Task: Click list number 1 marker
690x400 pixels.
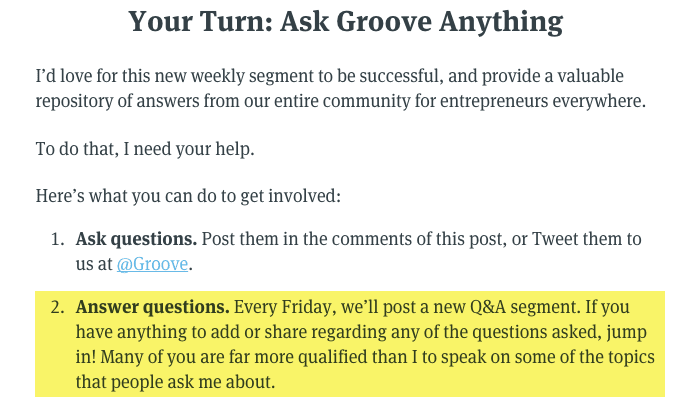Action: click(x=57, y=240)
